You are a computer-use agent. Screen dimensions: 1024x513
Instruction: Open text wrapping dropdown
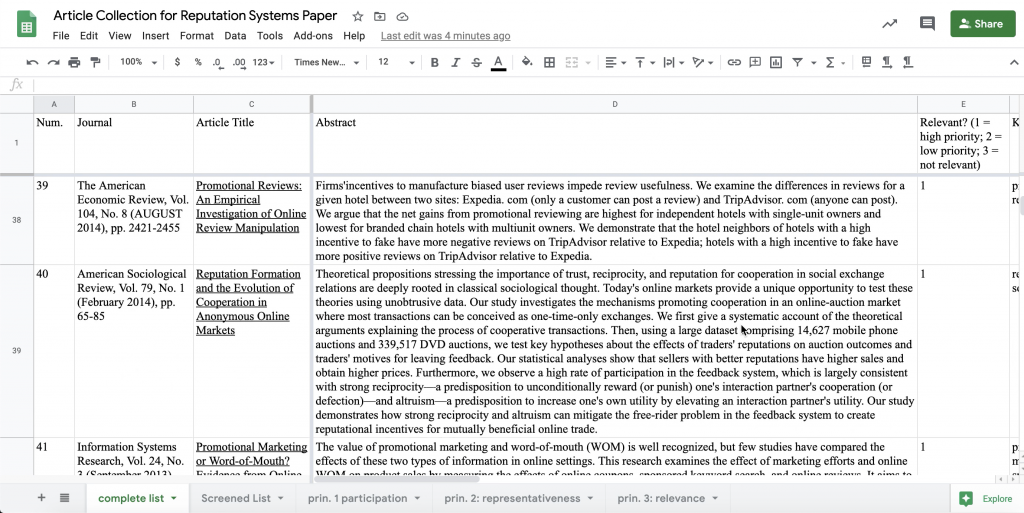click(x=672, y=62)
